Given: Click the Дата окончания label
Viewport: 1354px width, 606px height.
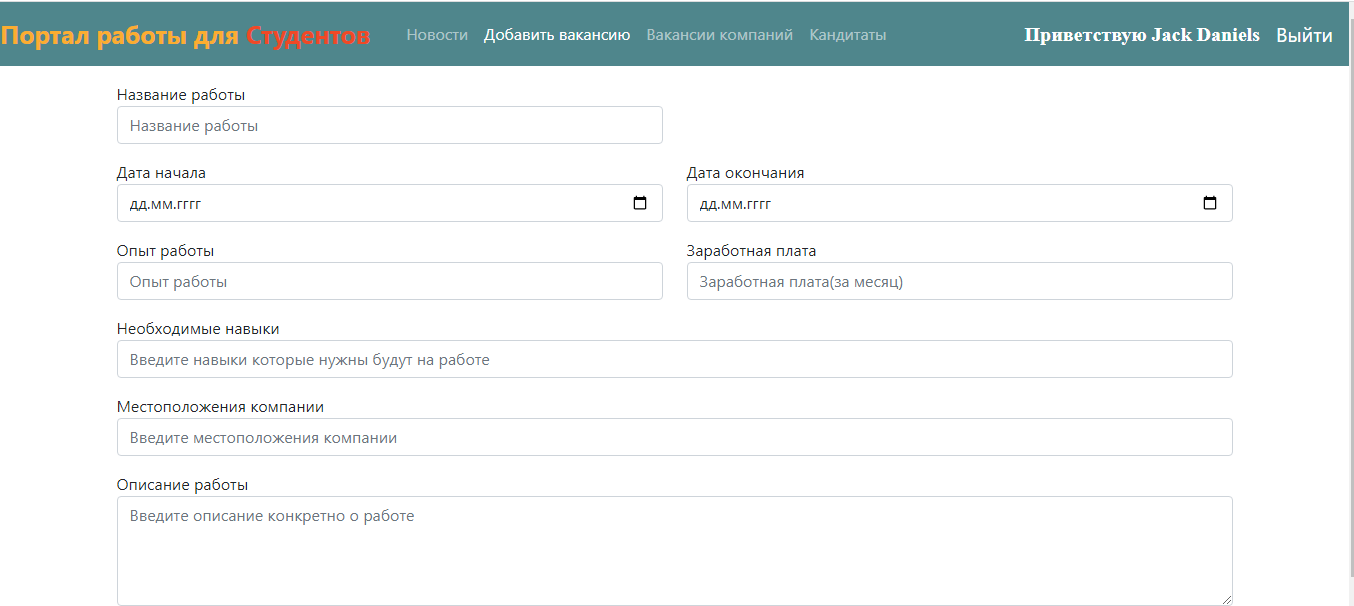Looking at the screenshot, I should (x=746, y=173).
